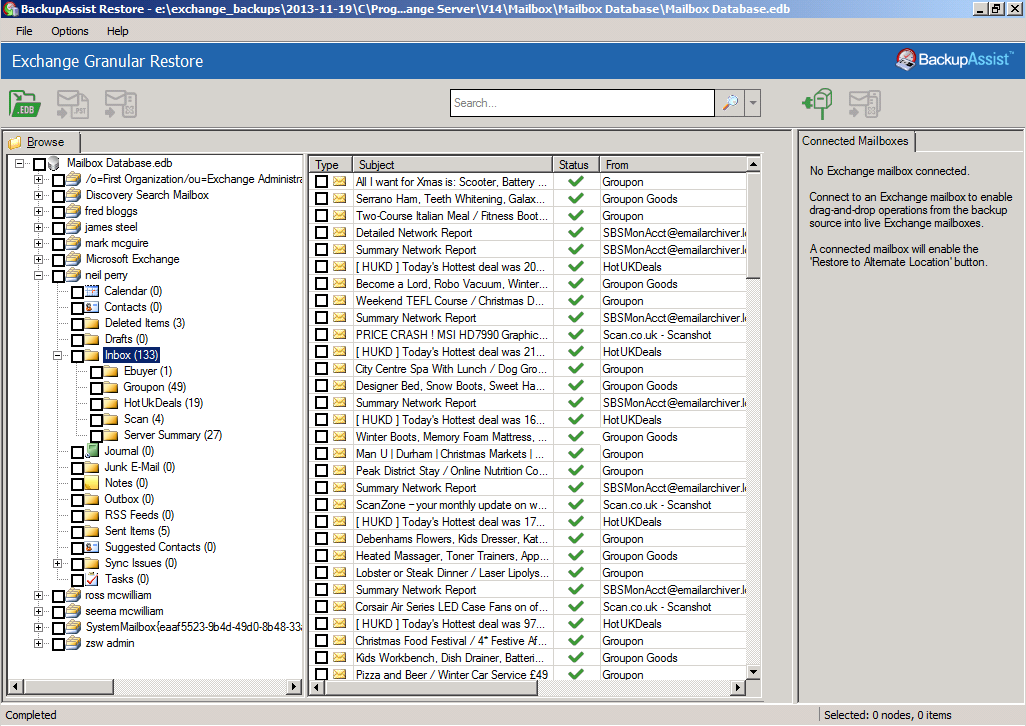The height and width of the screenshot is (726, 1026).
Task: Open the Help menu
Action: tap(118, 31)
